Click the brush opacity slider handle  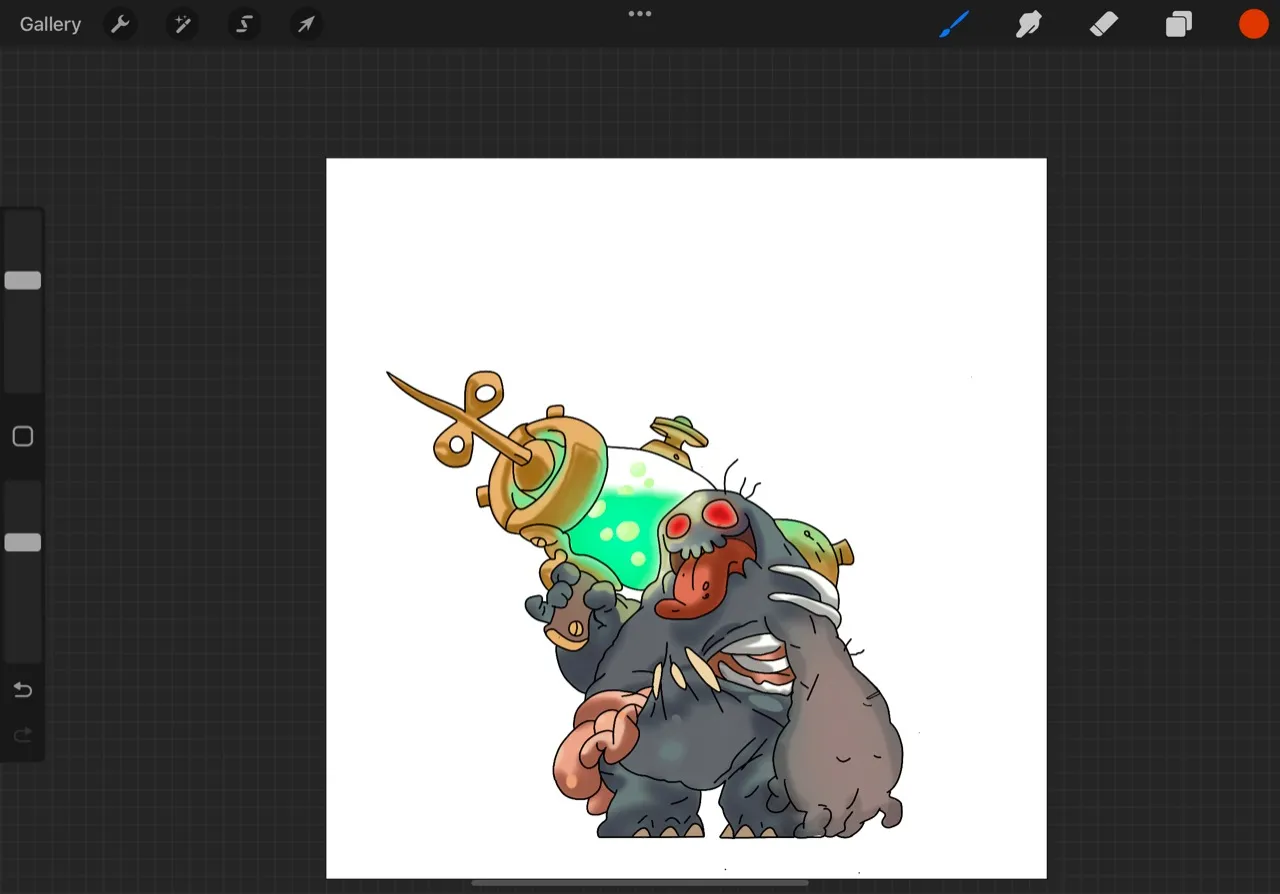point(23,543)
